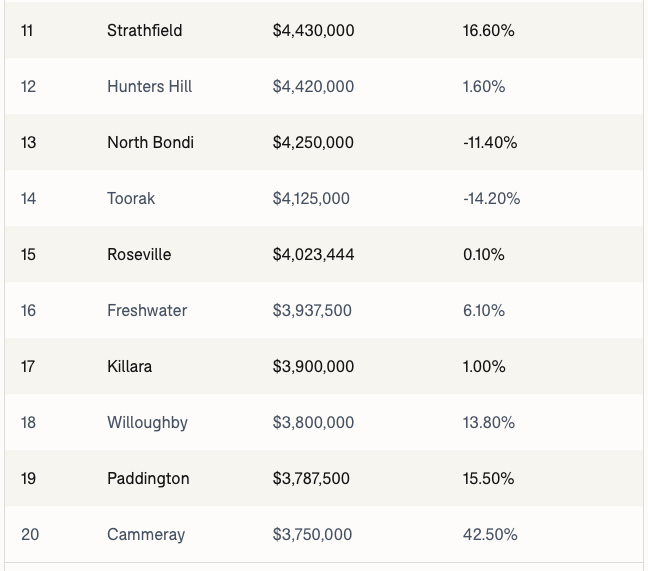The image size is (648, 571).
Task: Click the $3,937,500 price value
Action: click(312, 311)
